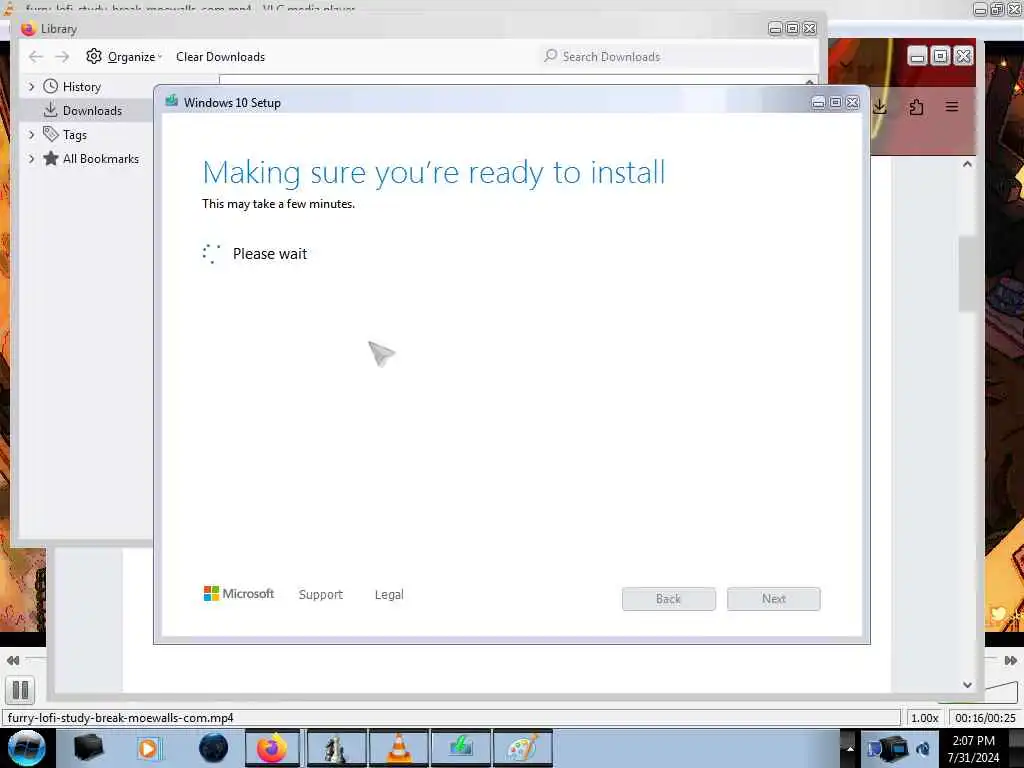Click Library list scroll-up arrow
Viewport: 1024px width, 768px height.
tap(810, 82)
